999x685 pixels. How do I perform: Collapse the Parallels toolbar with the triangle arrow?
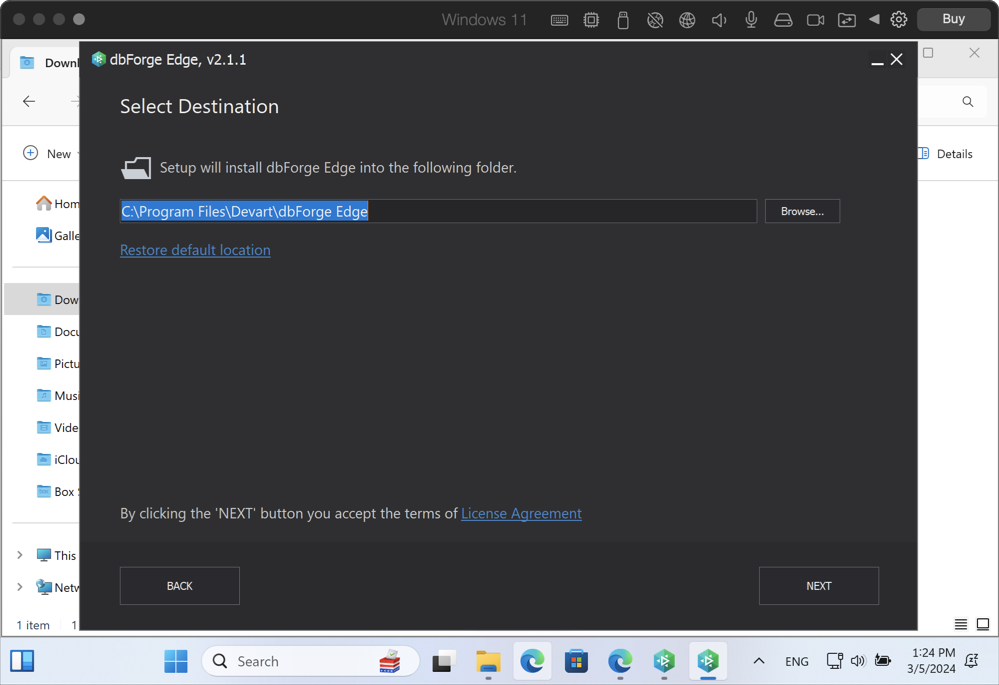coord(875,20)
